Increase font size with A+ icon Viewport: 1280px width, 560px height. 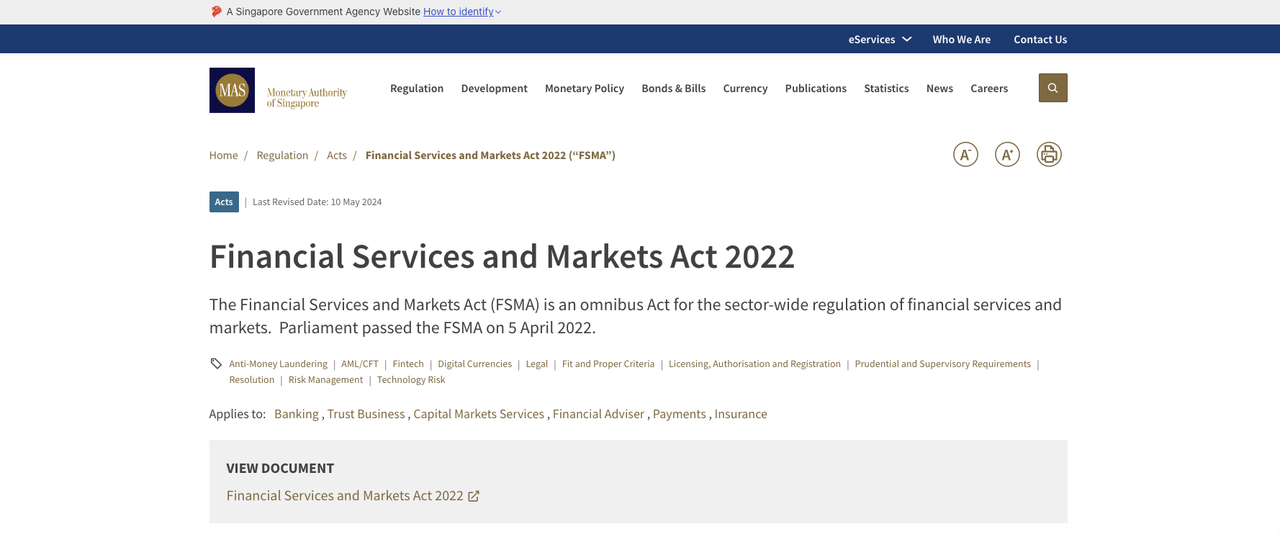(x=1007, y=155)
